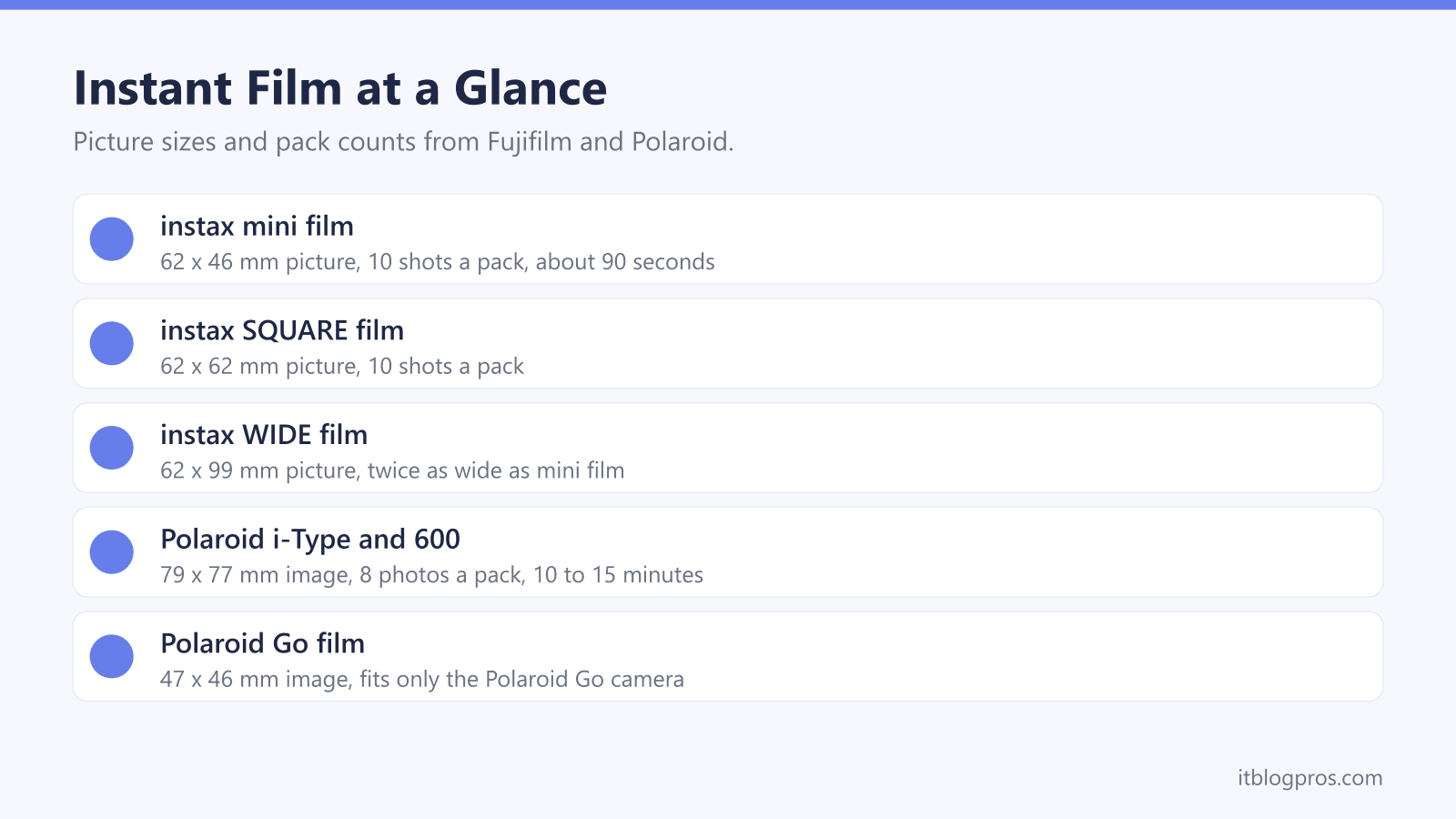Click the 'Instant Film at a Glance' title
Viewport: 1456px width, 819px height.
340,88
